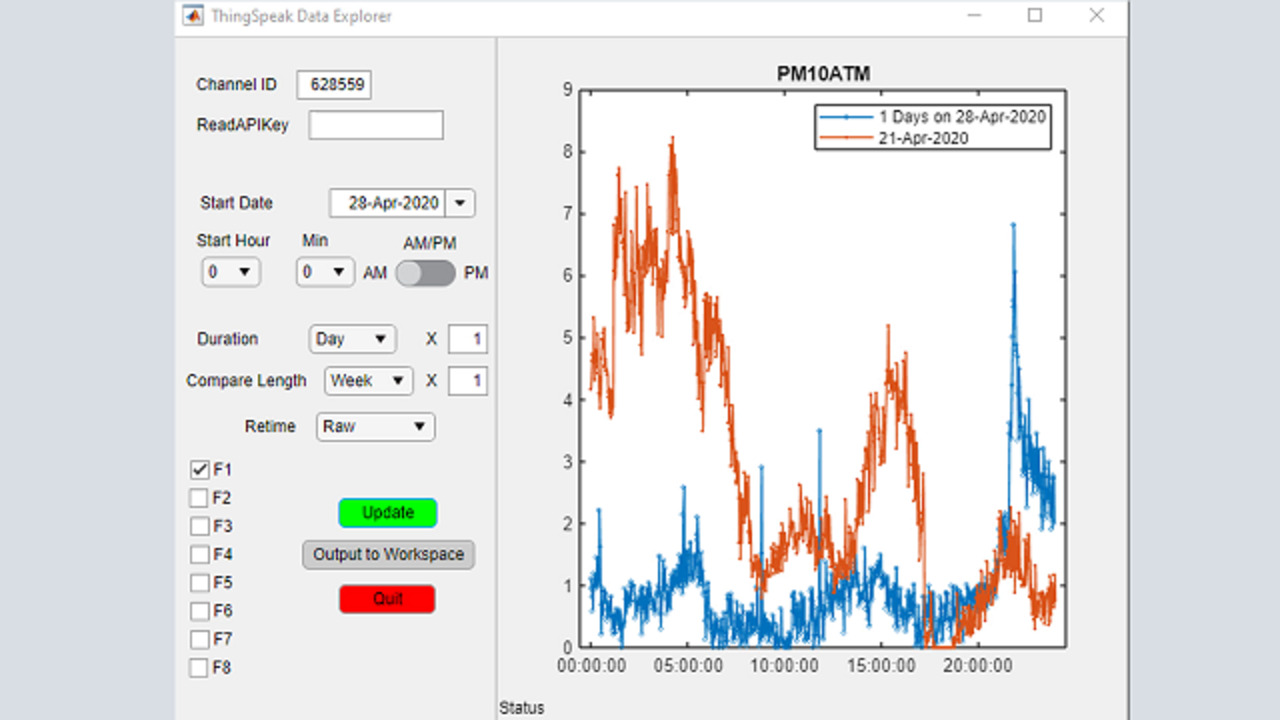Check the F2 checkbox

pyautogui.click(x=199, y=498)
